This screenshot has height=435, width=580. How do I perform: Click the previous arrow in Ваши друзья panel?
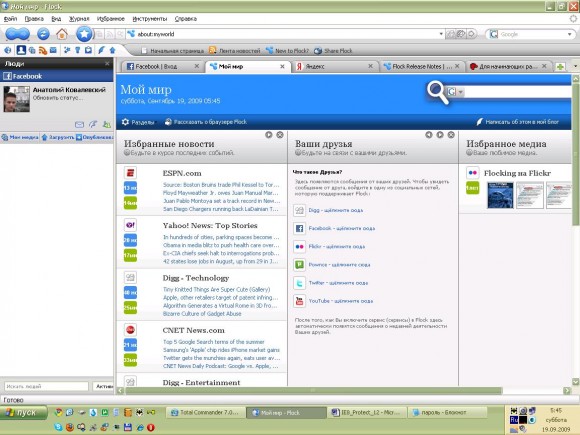coord(429,135)
